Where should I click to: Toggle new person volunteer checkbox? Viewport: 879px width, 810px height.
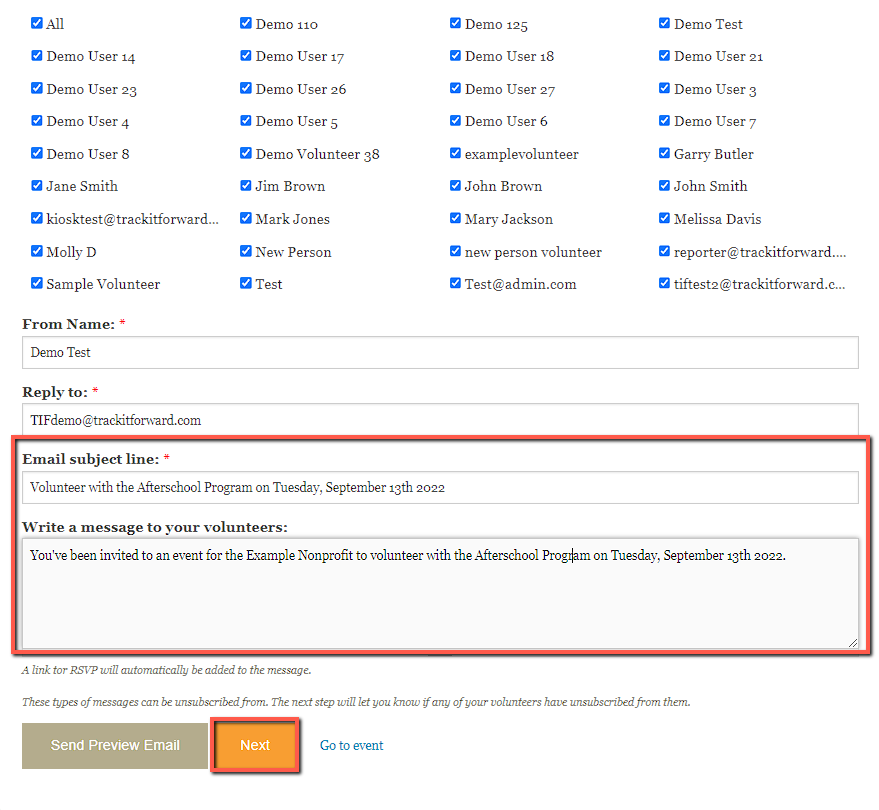click(455, 251)
